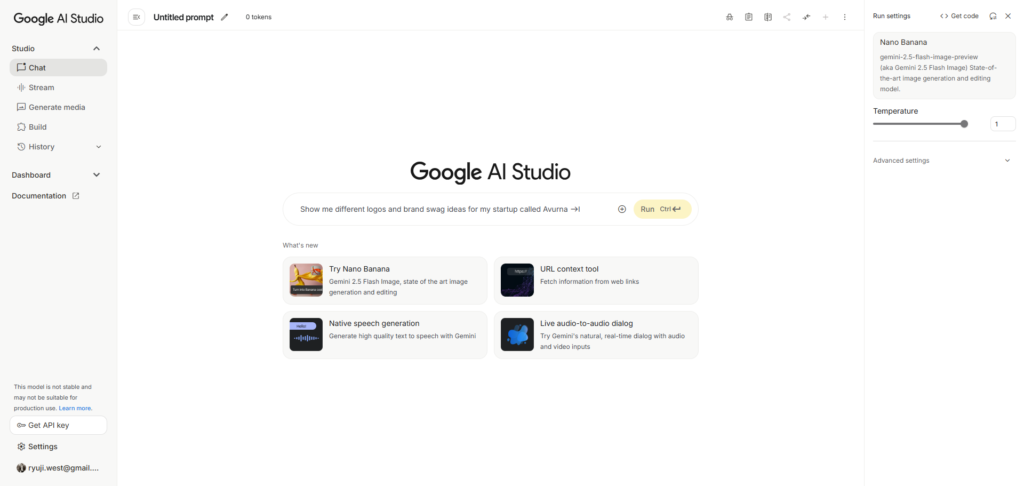Click the add media plus-circle icon
This screenshot has width=1024, height=486.
(622, 209)
